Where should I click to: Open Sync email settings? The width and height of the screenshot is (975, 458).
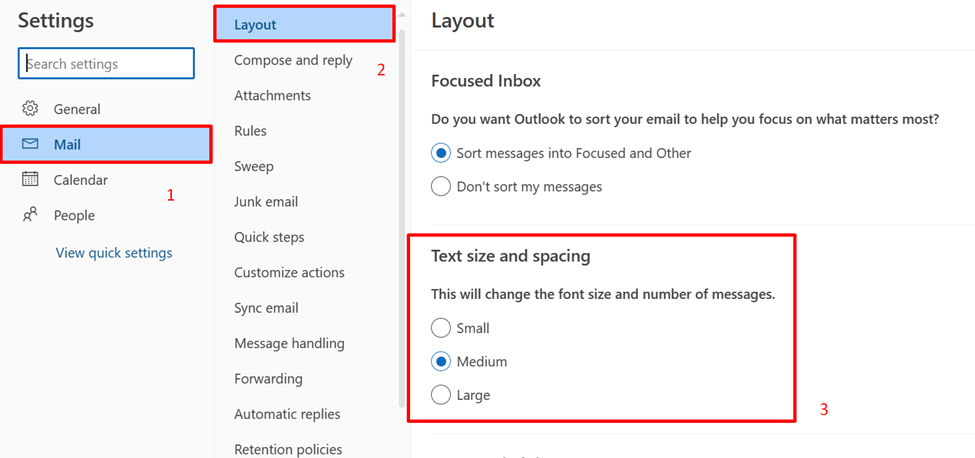[x=266, y=308]
